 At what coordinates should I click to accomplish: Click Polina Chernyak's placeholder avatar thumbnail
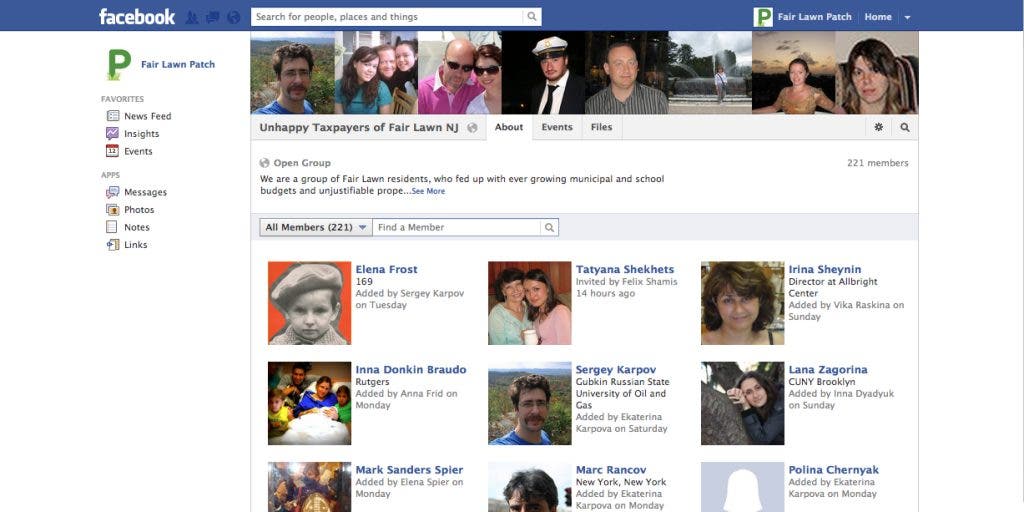coord(743,487)
